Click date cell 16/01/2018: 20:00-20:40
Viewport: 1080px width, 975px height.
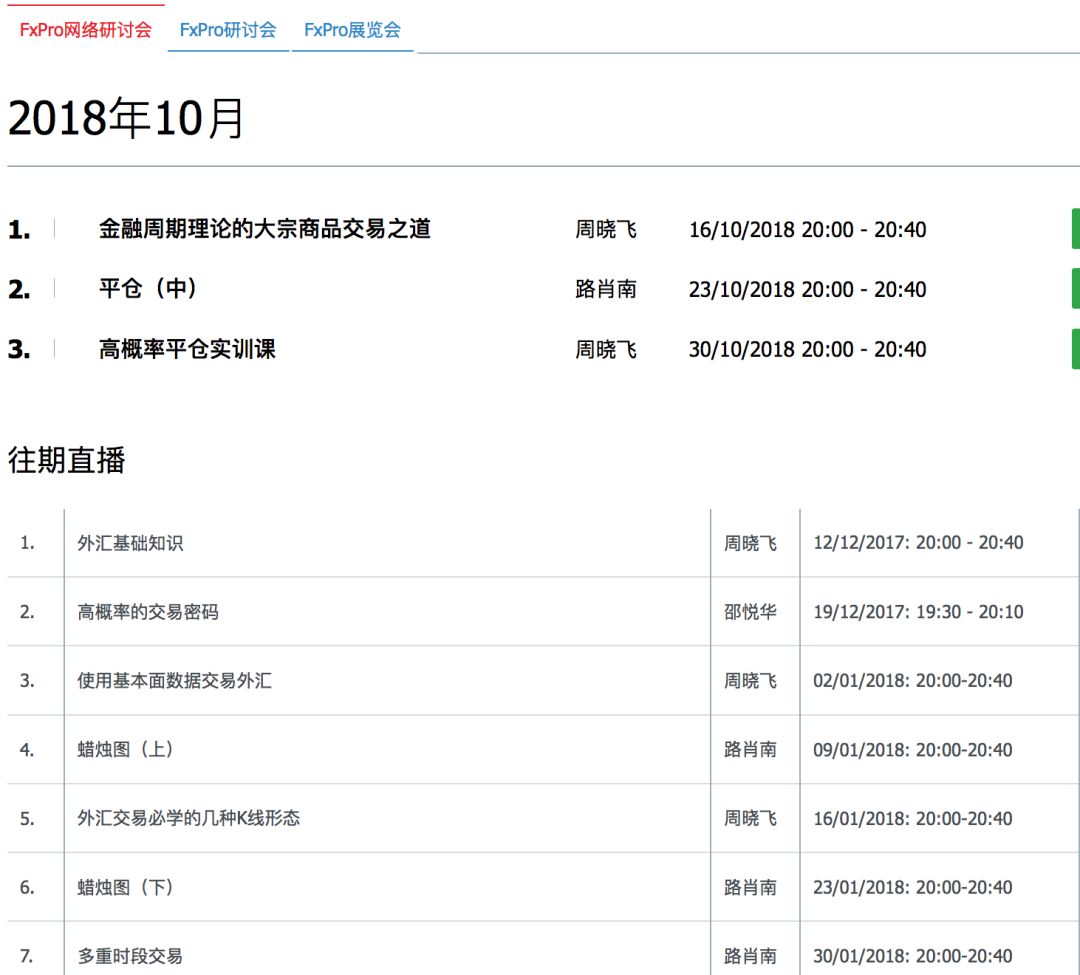tap(913, 818)
